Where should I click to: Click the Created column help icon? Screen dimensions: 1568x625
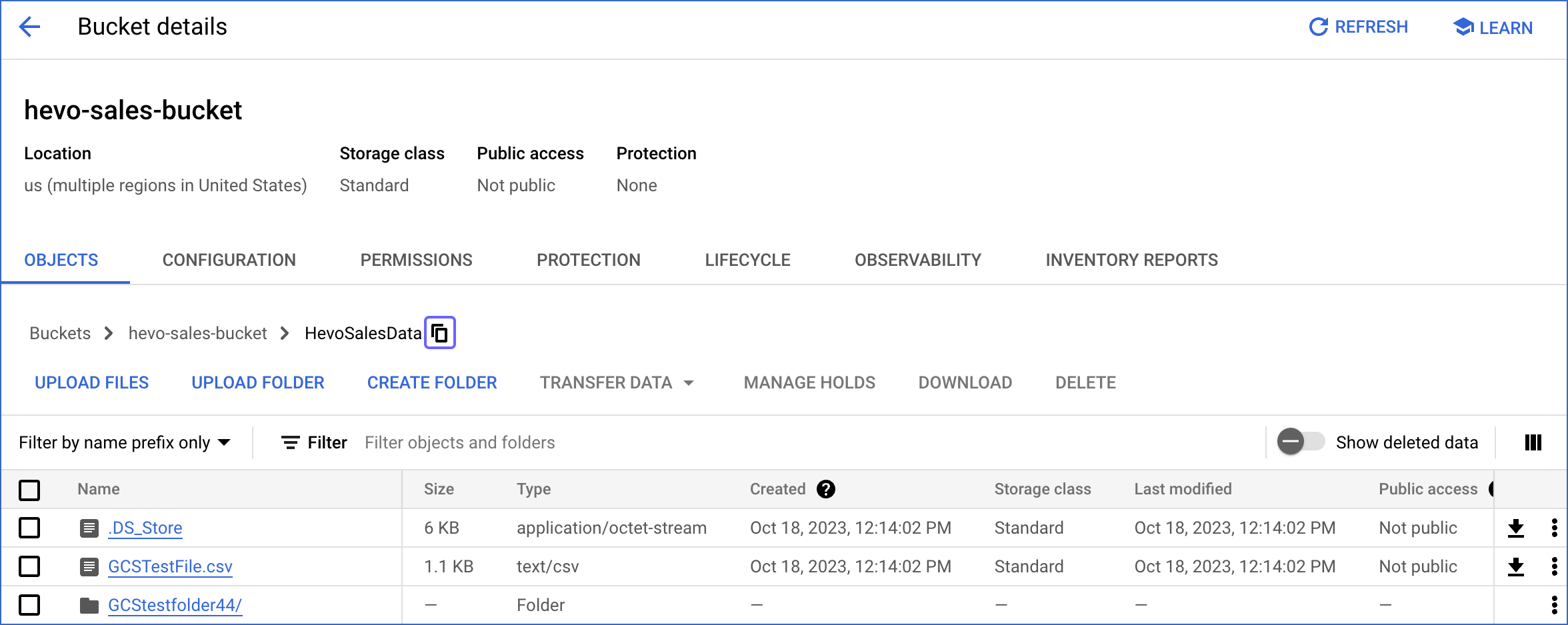click(826, 489)
